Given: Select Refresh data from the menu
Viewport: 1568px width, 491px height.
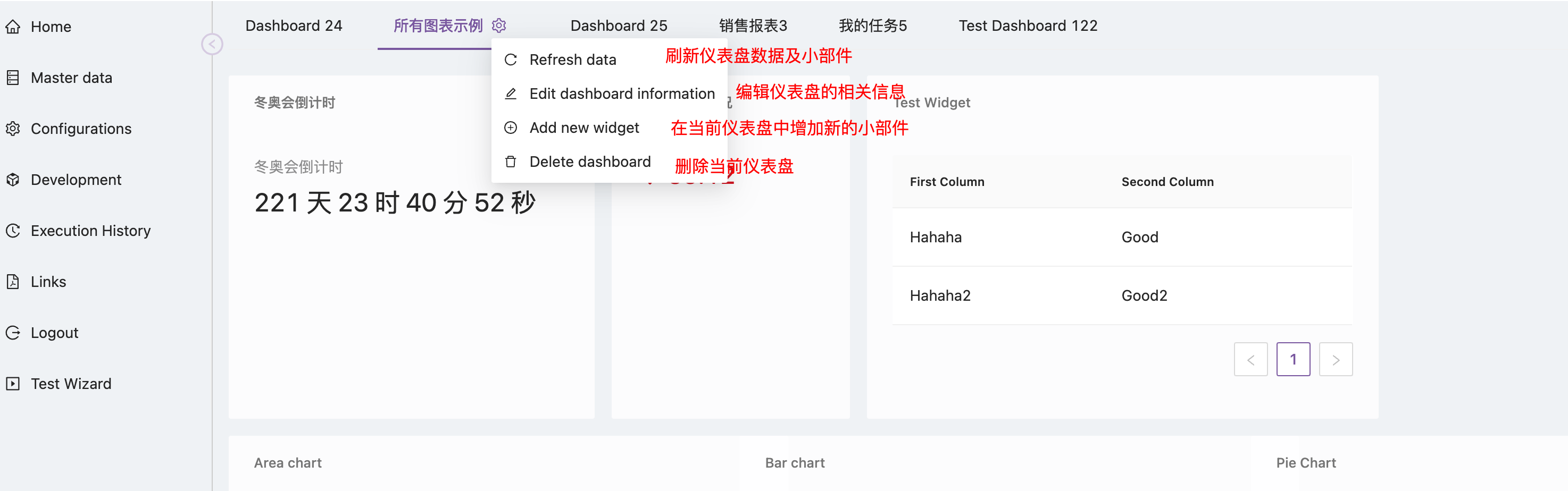Looking at the screenshot, I should tap(572, 60).
